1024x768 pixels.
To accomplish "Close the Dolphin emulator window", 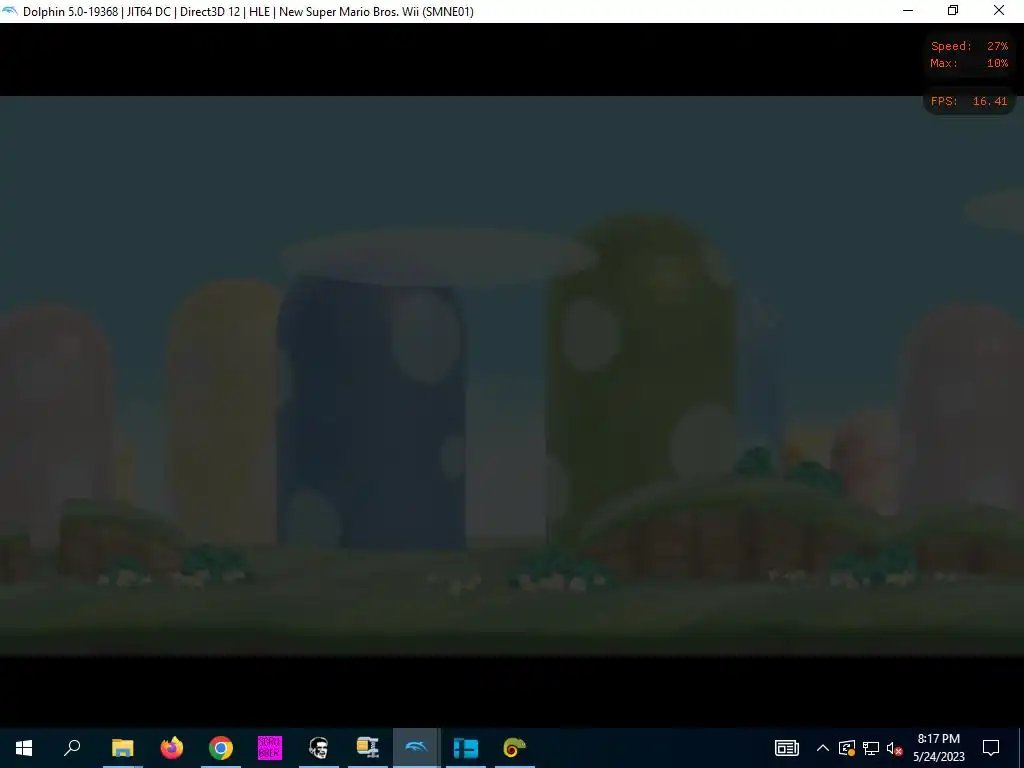I will (999, 10).
